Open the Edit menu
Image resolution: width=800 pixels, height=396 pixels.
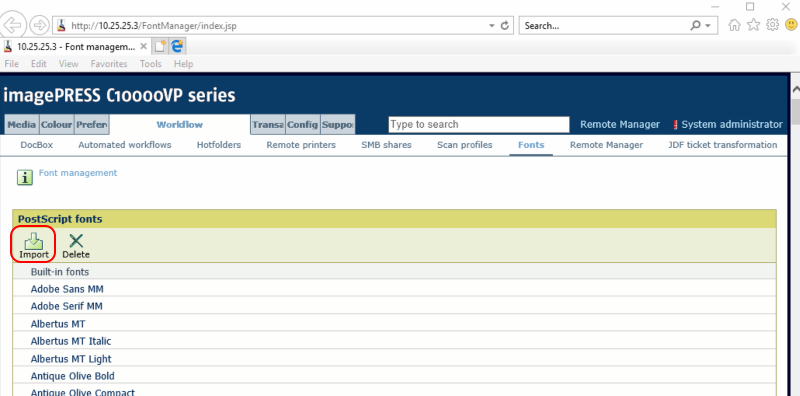pos(39,64)
